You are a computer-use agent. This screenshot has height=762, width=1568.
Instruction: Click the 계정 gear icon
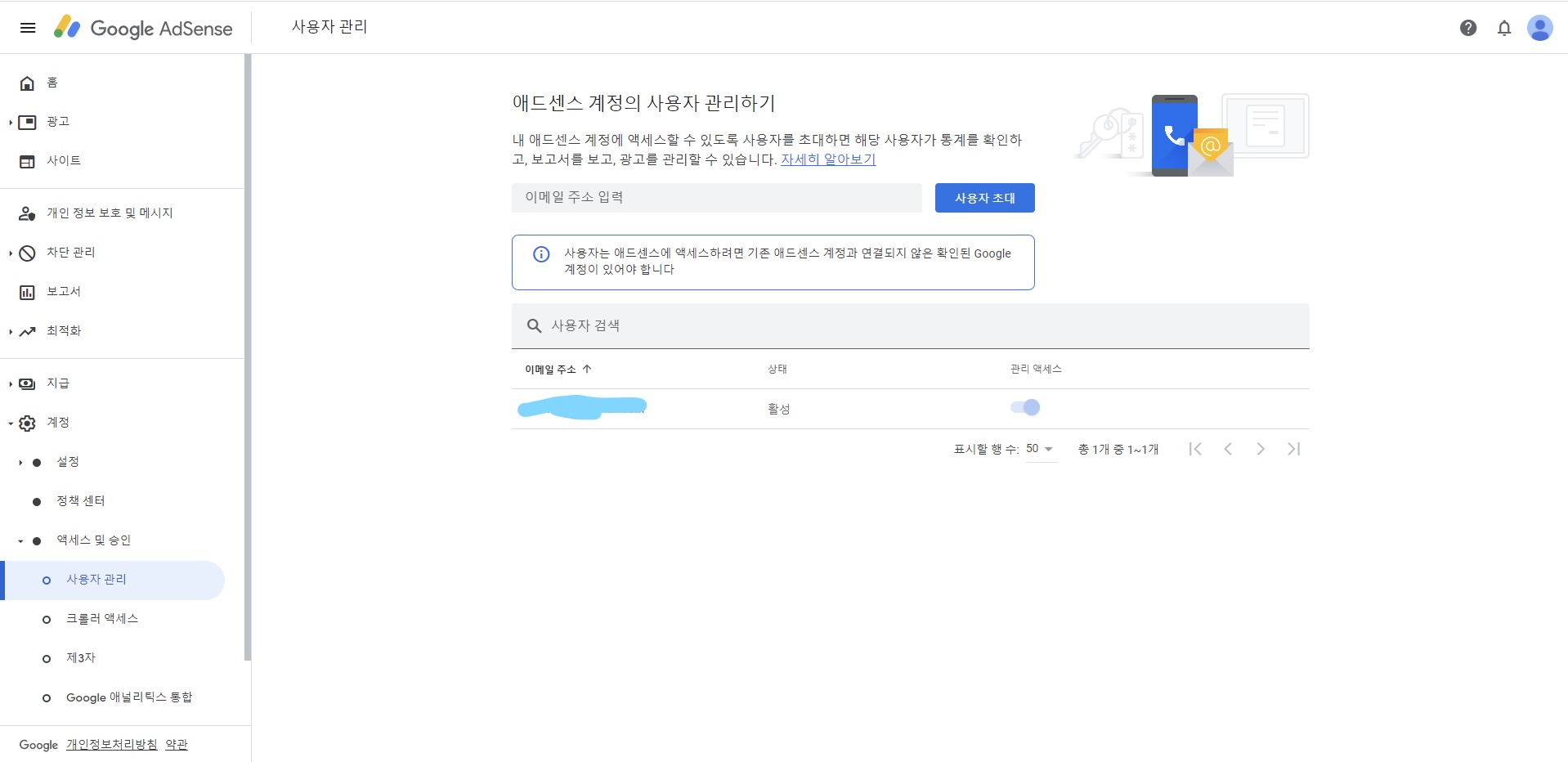point(27,423)
